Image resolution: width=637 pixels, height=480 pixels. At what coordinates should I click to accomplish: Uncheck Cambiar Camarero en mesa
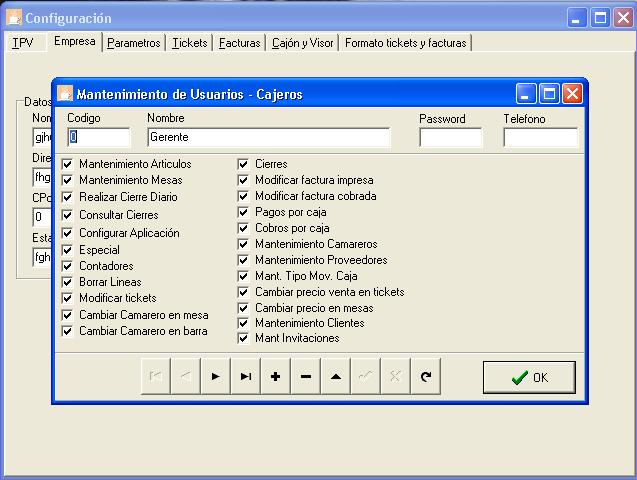(67, 315)
